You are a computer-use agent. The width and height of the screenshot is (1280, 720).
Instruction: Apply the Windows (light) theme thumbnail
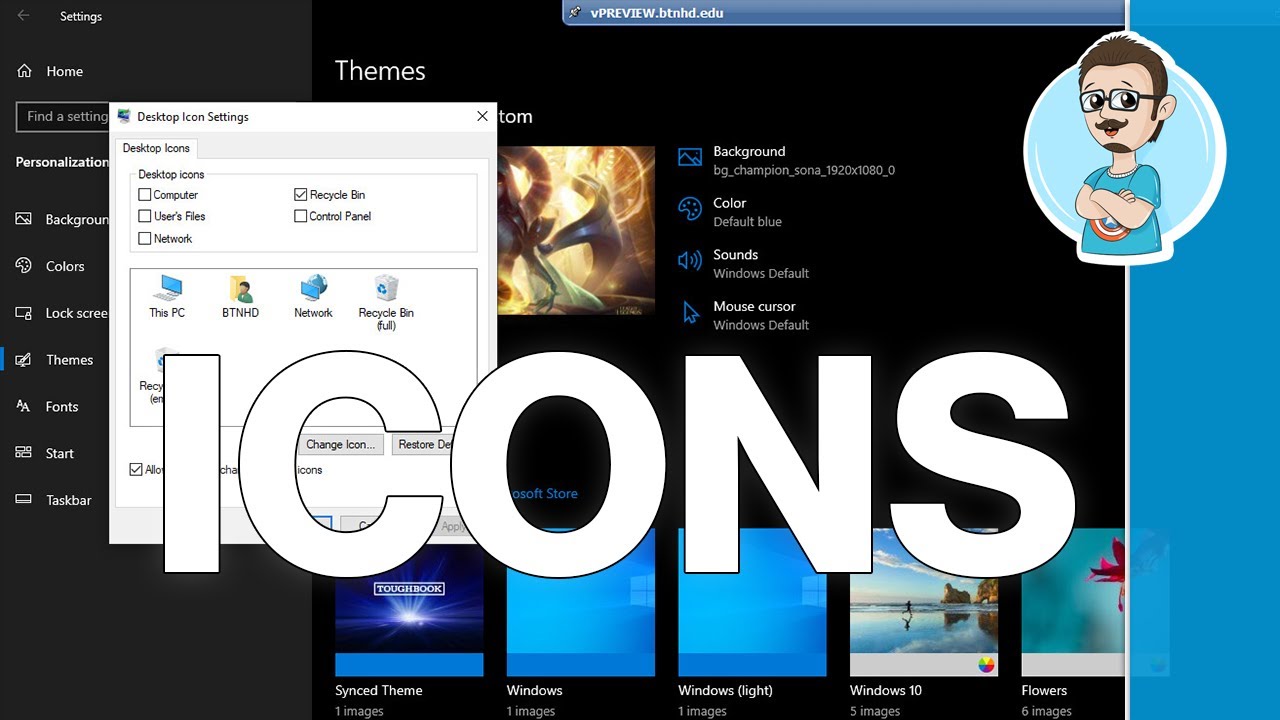click(752, 602)
